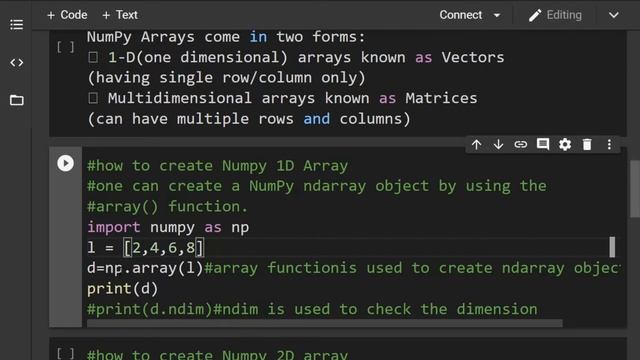Add a new Text cell
Image resolution: width=640 pixels, height=360 pixels.
120,15
